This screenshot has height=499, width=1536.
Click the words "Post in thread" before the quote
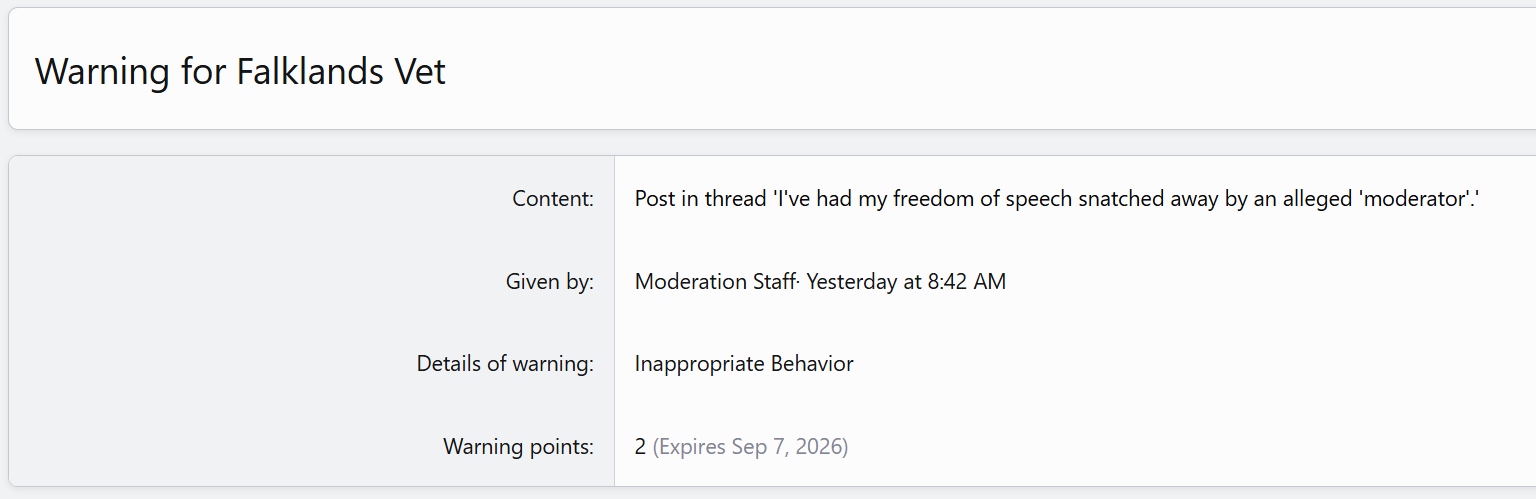pos(700,199)
